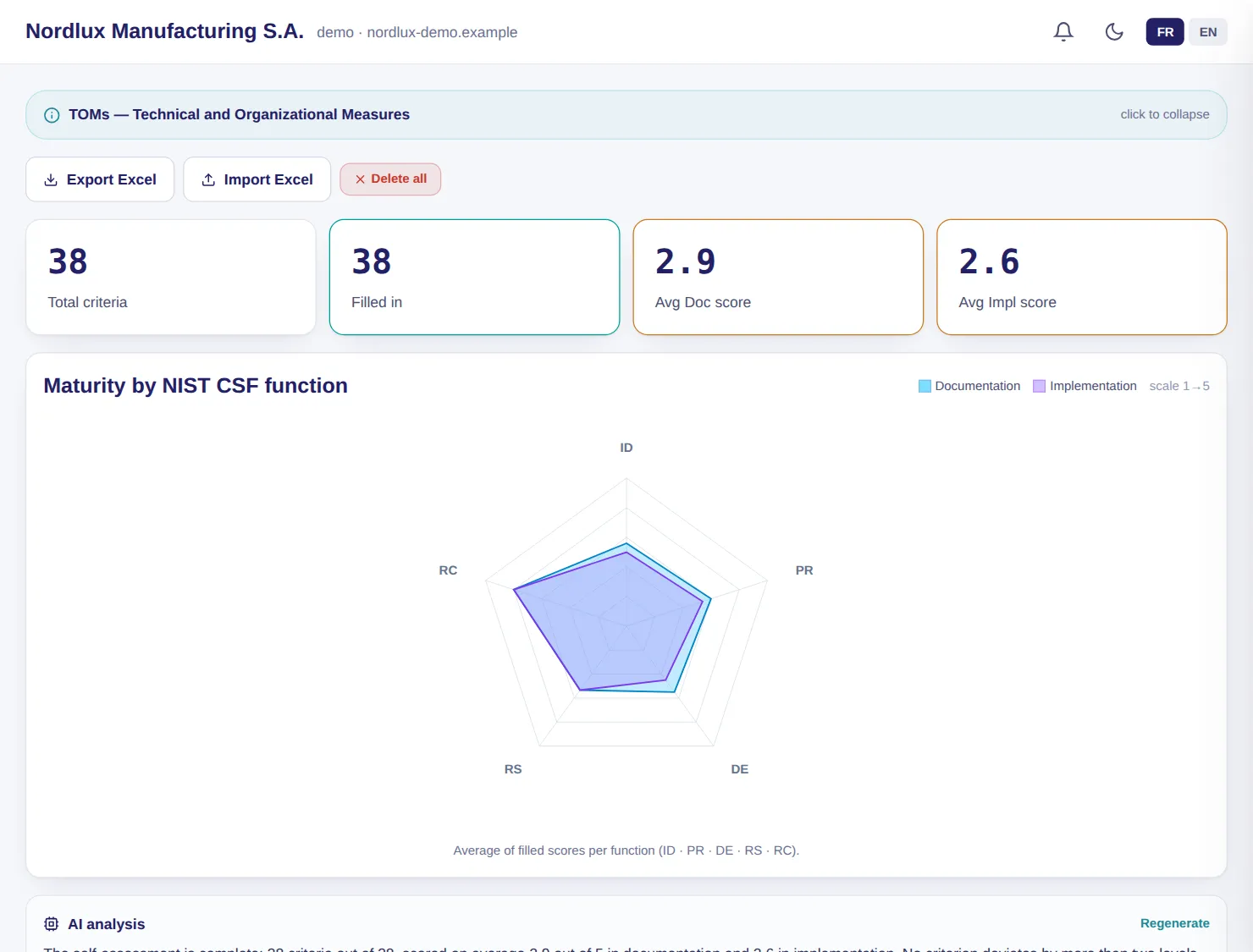
Task: Click the Regenerate link in AI analysis
Action: pyautogui.click(x=1175, y=923)
